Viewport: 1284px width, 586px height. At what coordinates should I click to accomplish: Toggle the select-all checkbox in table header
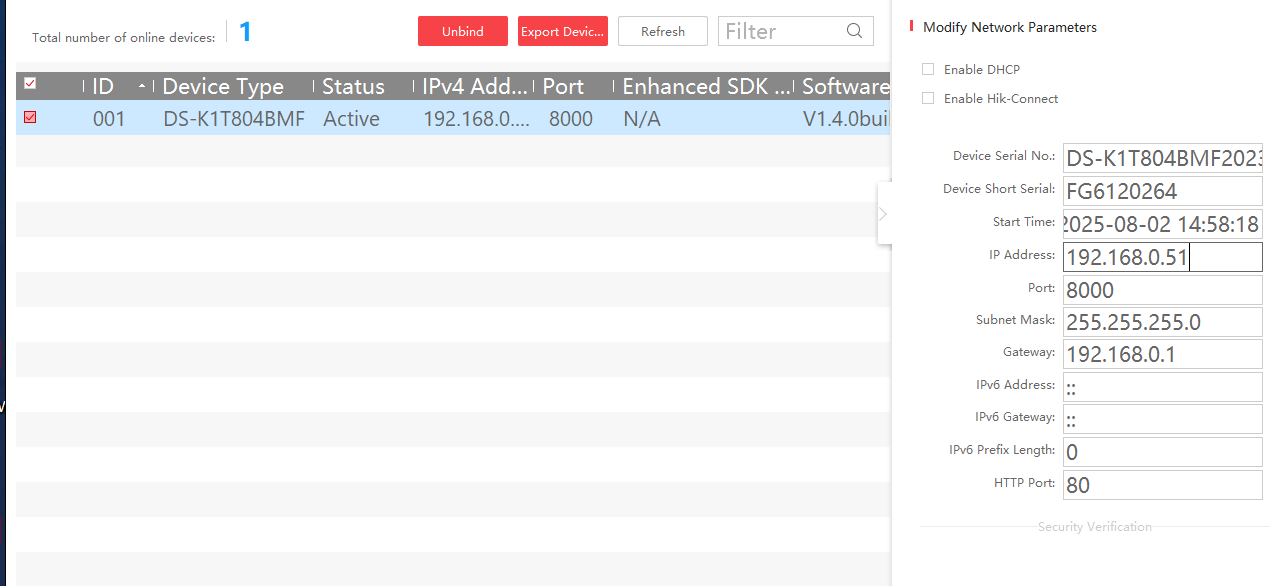(x=30, y=84)
